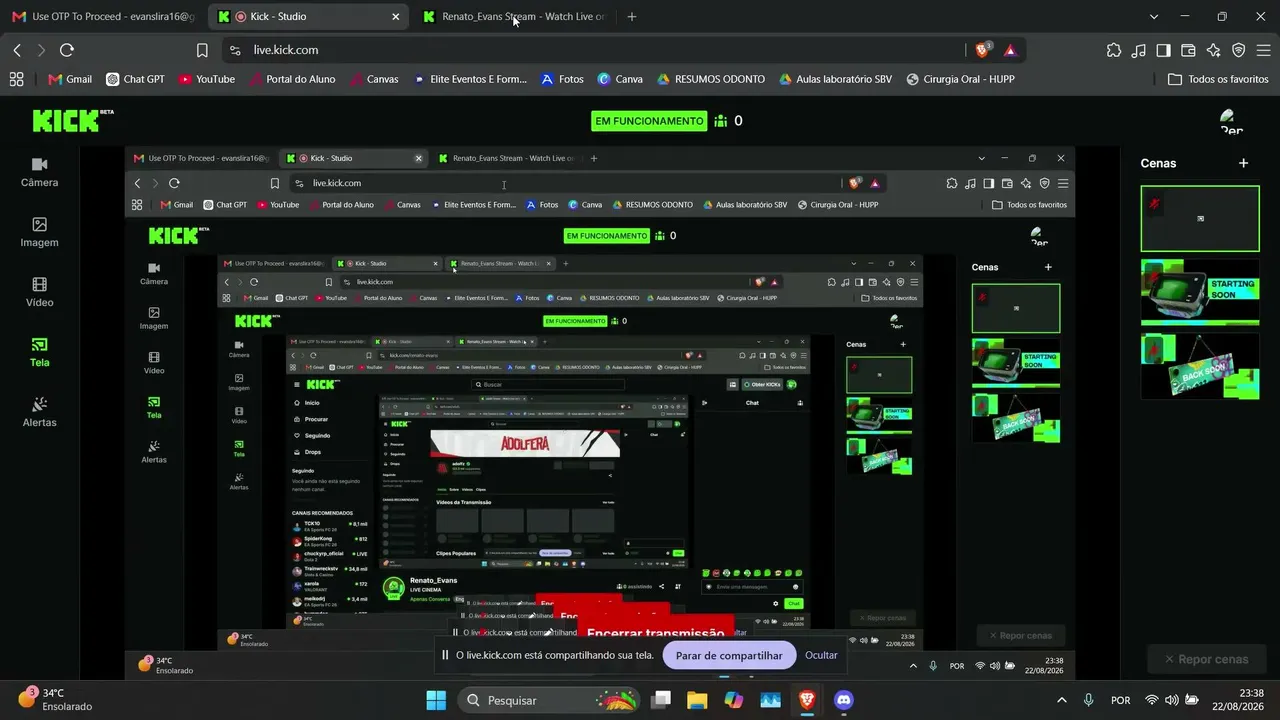Open the Brave VPN shield icon
The width and height of the screenshot is (1280, 720).
click(1239, 50)
